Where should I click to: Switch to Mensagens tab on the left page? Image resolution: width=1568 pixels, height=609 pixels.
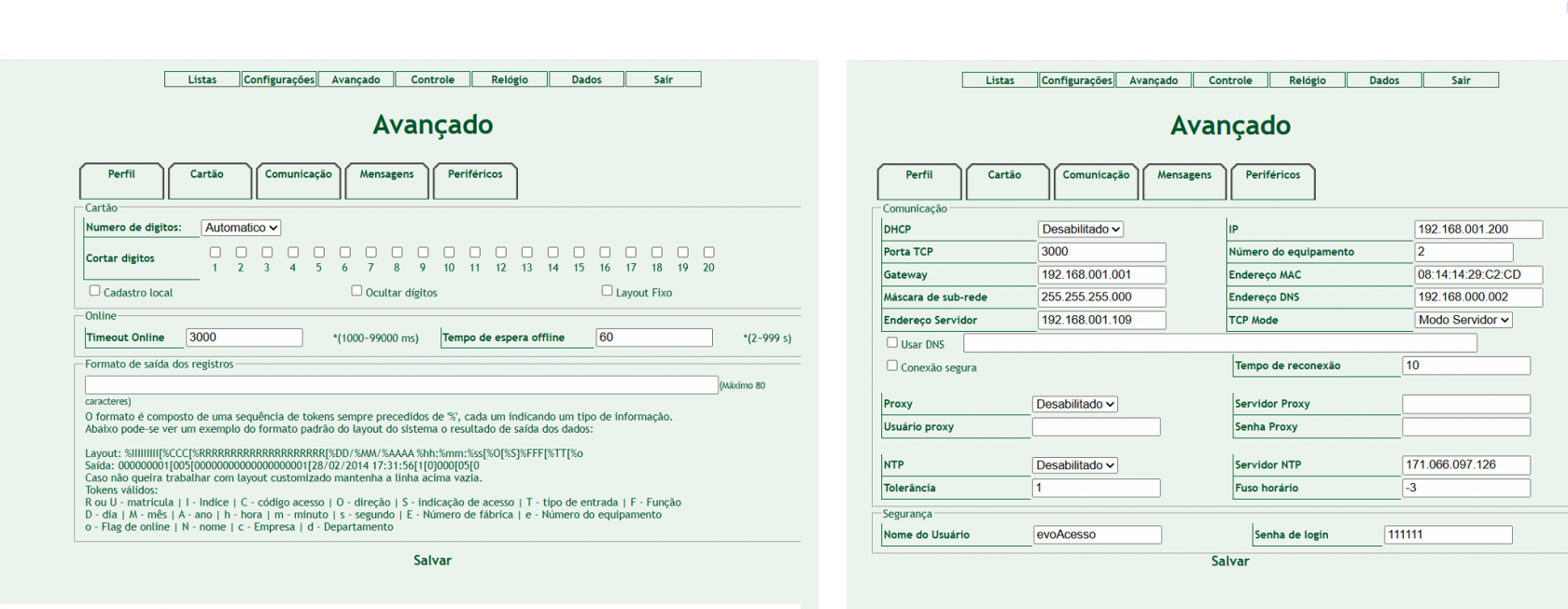click(x=386, y=180)
